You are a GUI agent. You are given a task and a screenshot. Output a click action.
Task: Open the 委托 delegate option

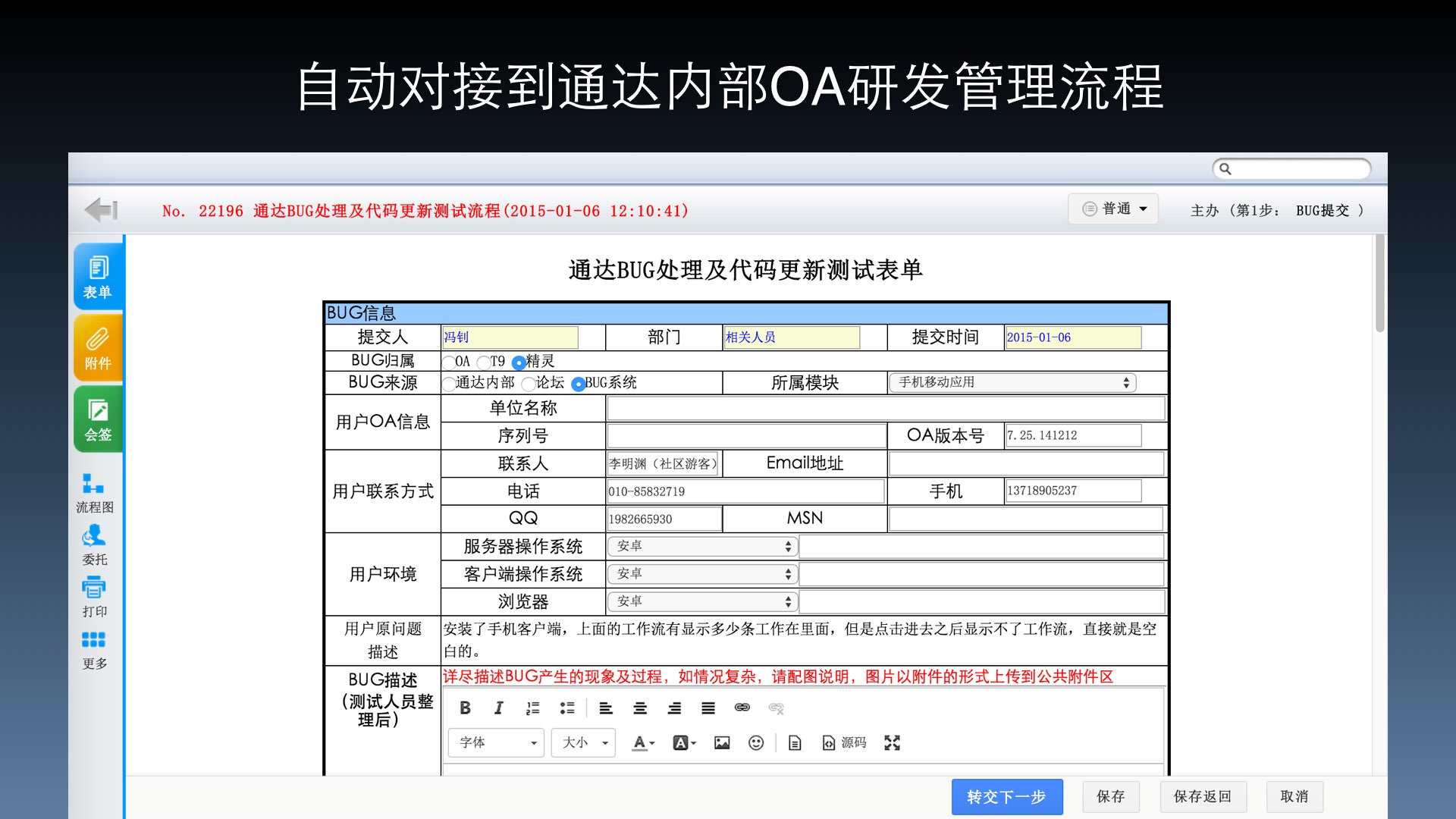(x=95, y=545)
